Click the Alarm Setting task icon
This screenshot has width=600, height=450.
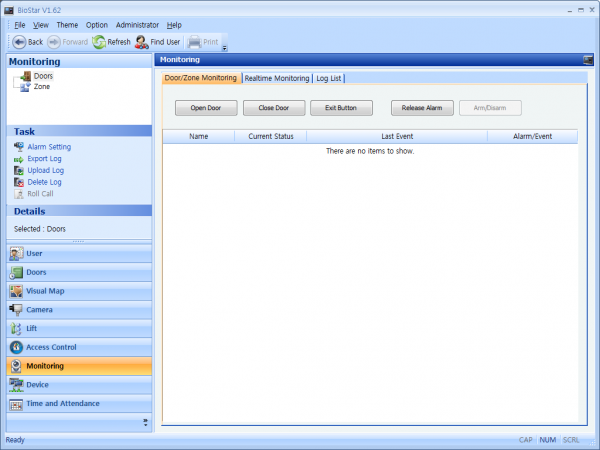point(19,147)
